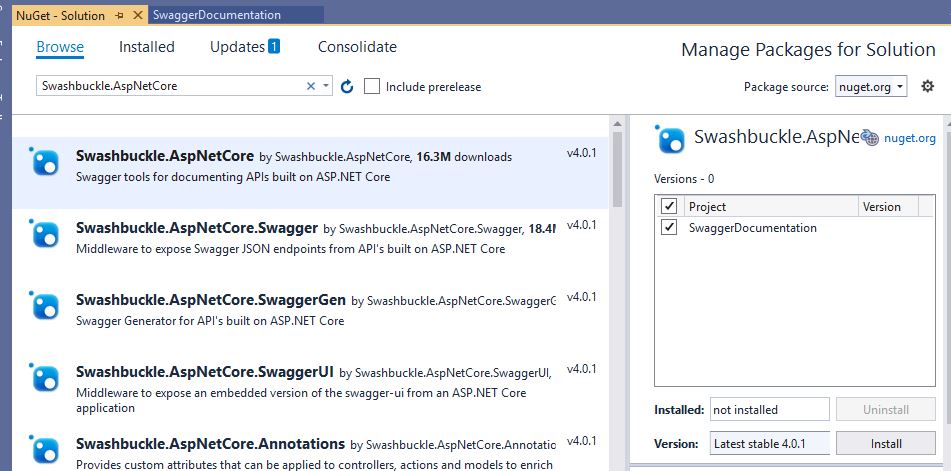The height and width of the screenshot is (471, 951).
Task: Click the SwaggerDocumentation project row name
Action: click(753, 228)
